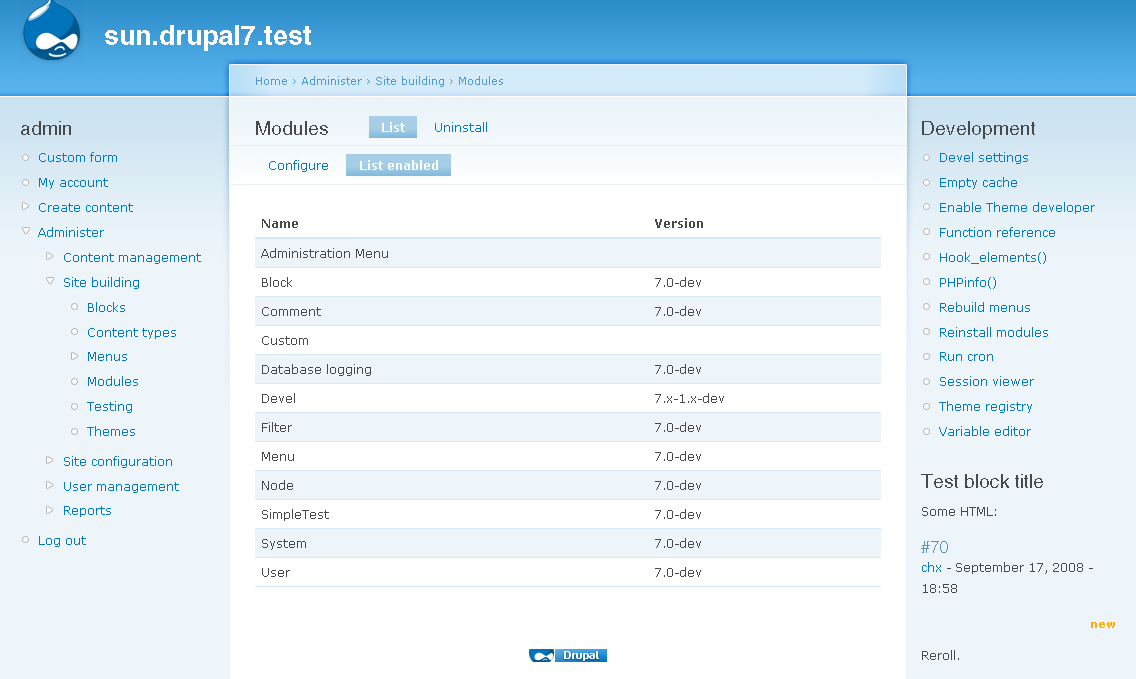Click the bullet icon beside Run cron
Screen dimensions: 1136x679
[x=926, y=356]
